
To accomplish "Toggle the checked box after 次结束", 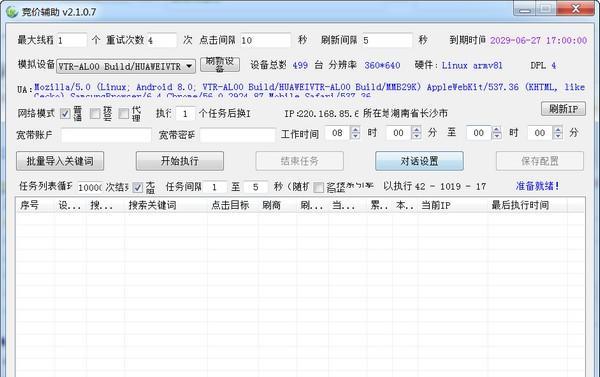I will tap(137, 188).
